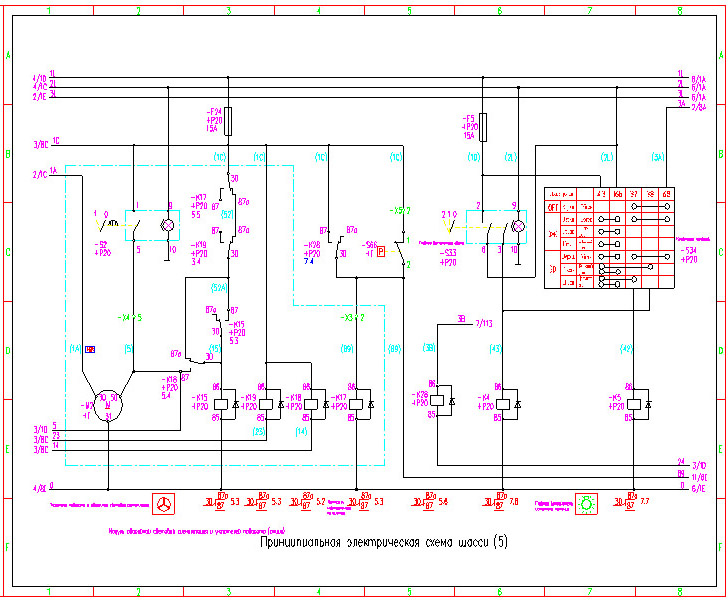The width and height of the screenshot is (728, 605).
Task: Click the (14) wire label
Action: 301,431
